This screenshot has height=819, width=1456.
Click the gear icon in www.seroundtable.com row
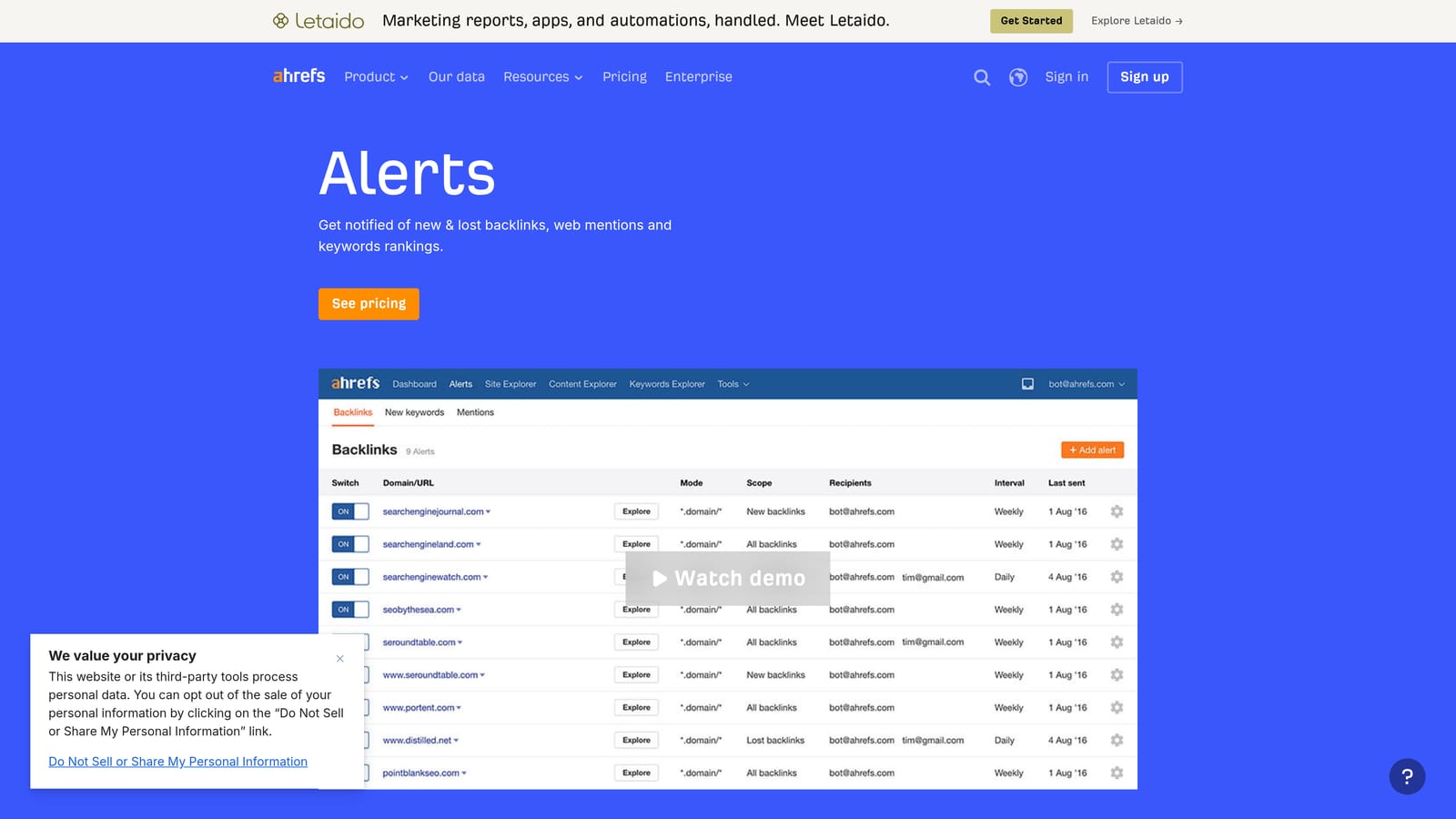pos(1117,675)
